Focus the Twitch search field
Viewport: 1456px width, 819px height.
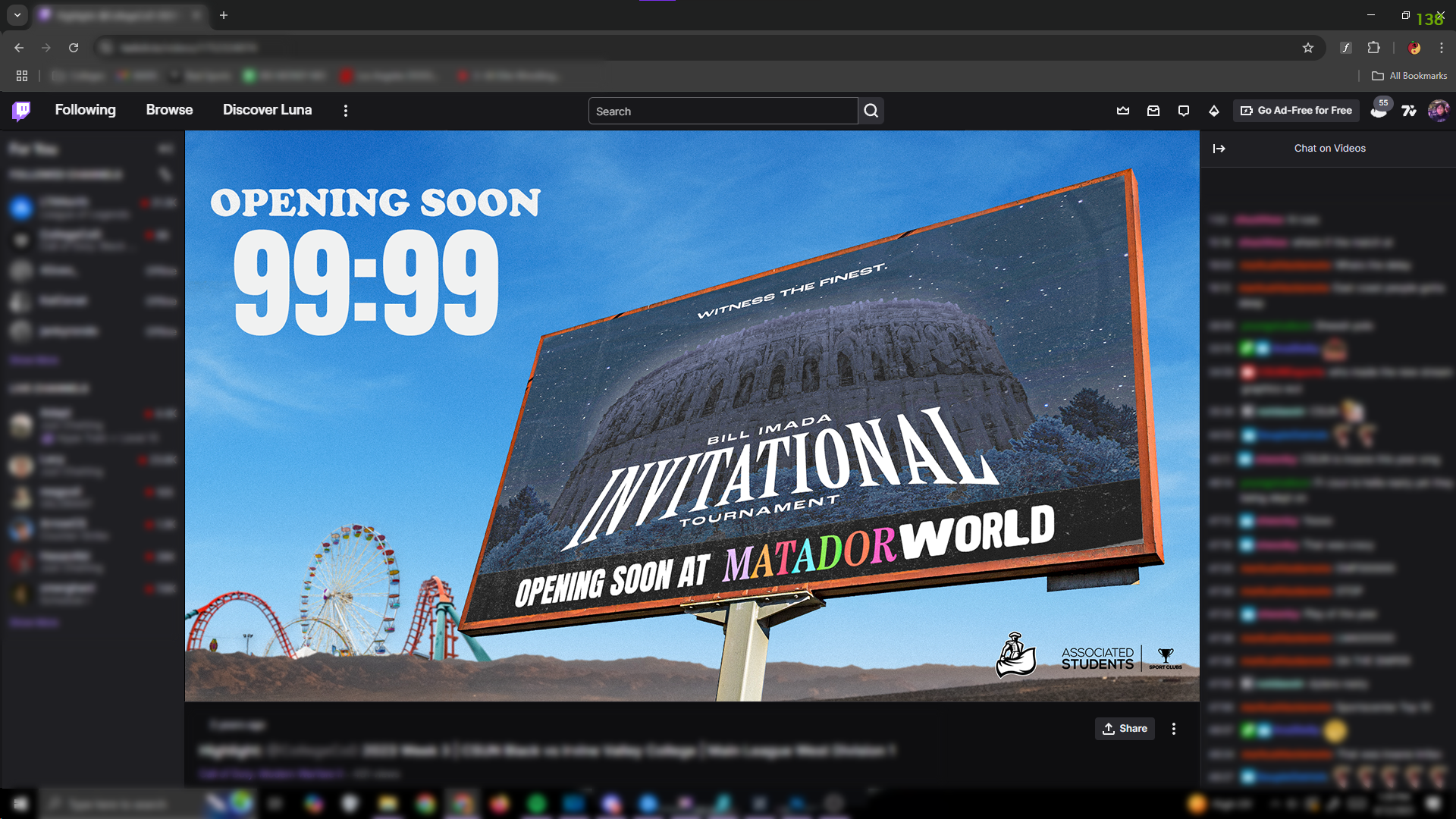coord(723,111)
